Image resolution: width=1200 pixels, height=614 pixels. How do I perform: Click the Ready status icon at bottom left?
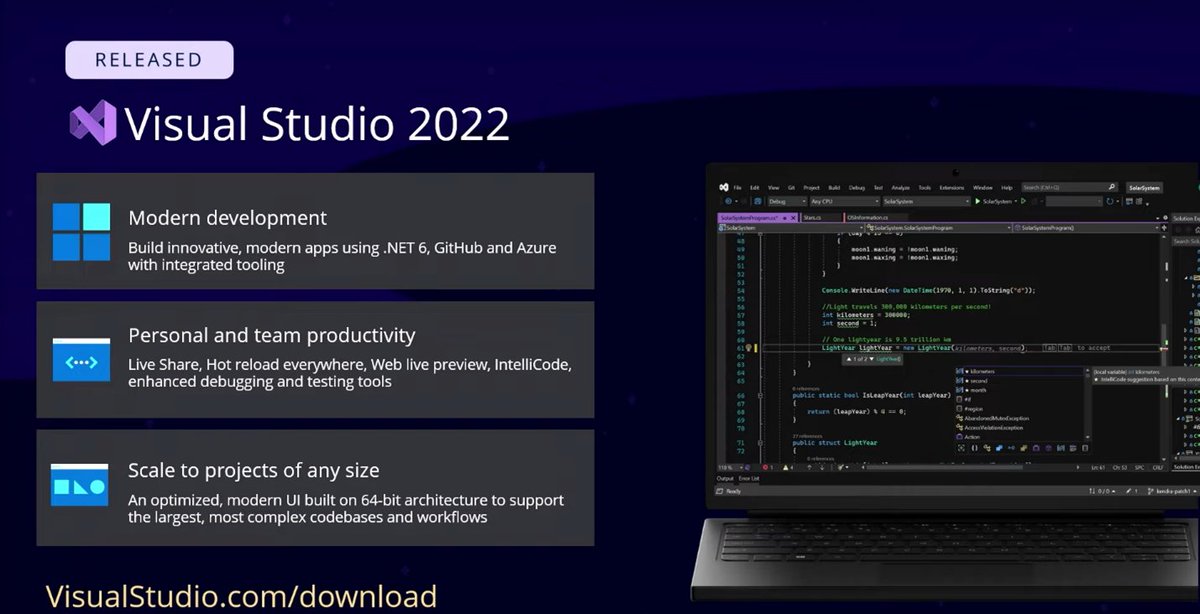(x=721, y=491)
